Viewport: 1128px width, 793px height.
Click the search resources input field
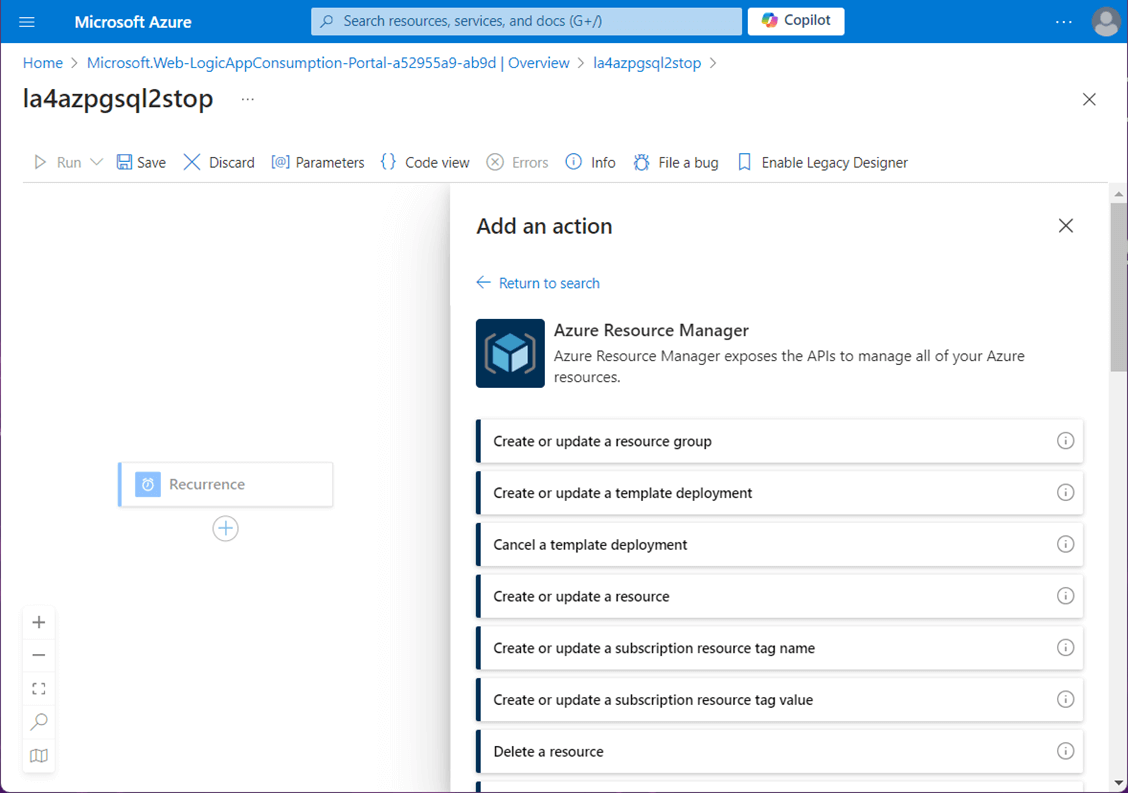[x=526, y=21]
